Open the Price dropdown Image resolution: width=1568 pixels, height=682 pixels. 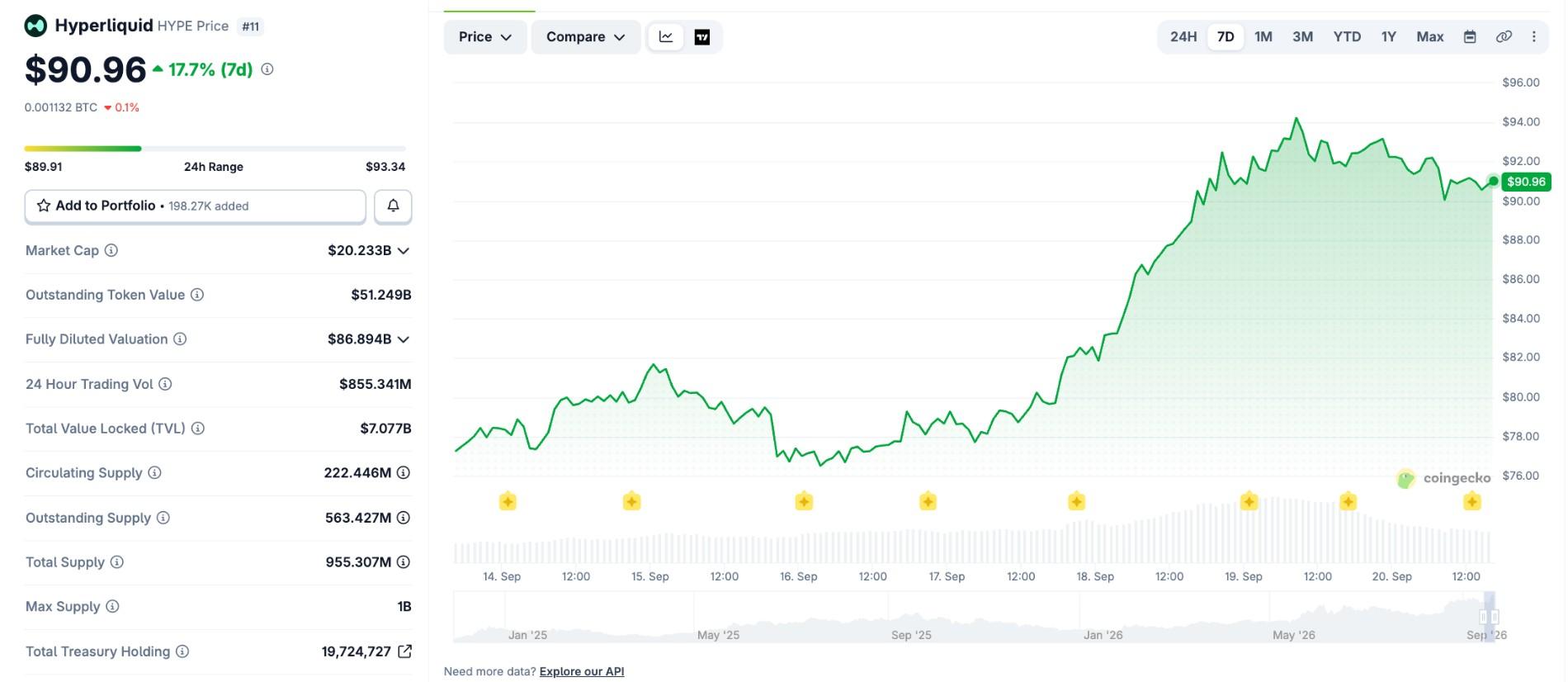click(485, 37)
